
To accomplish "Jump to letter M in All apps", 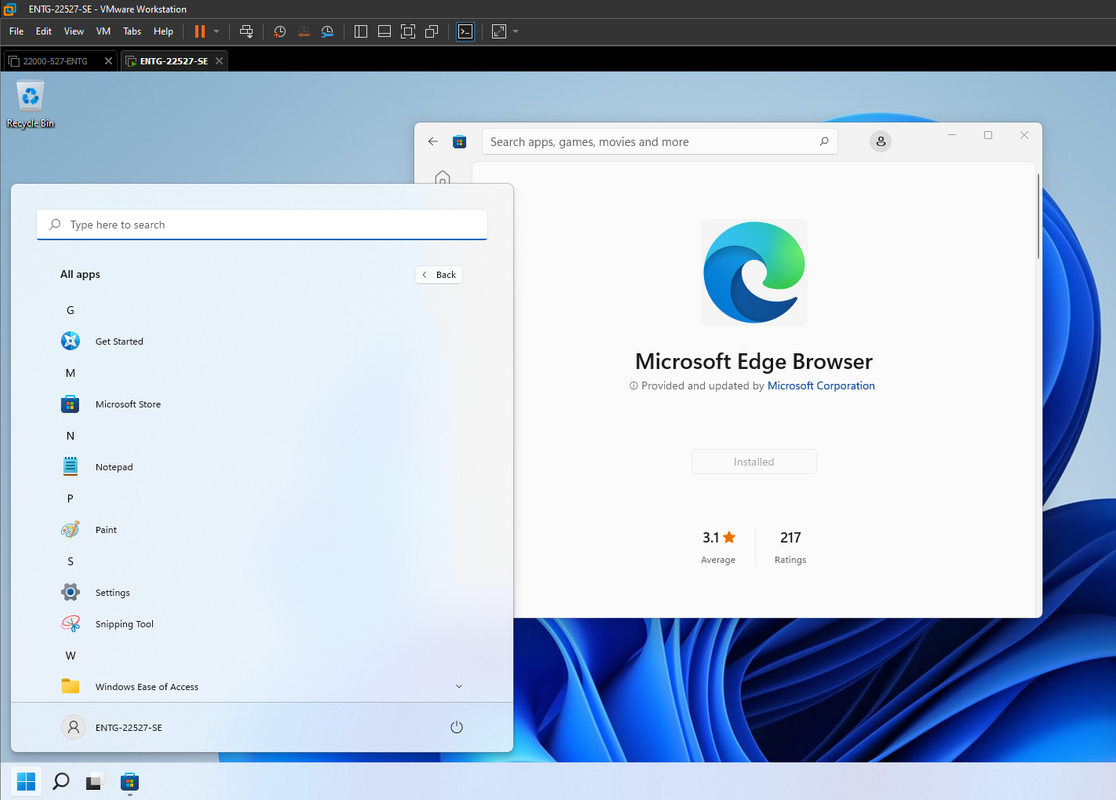I will click(x=70, y=373).
